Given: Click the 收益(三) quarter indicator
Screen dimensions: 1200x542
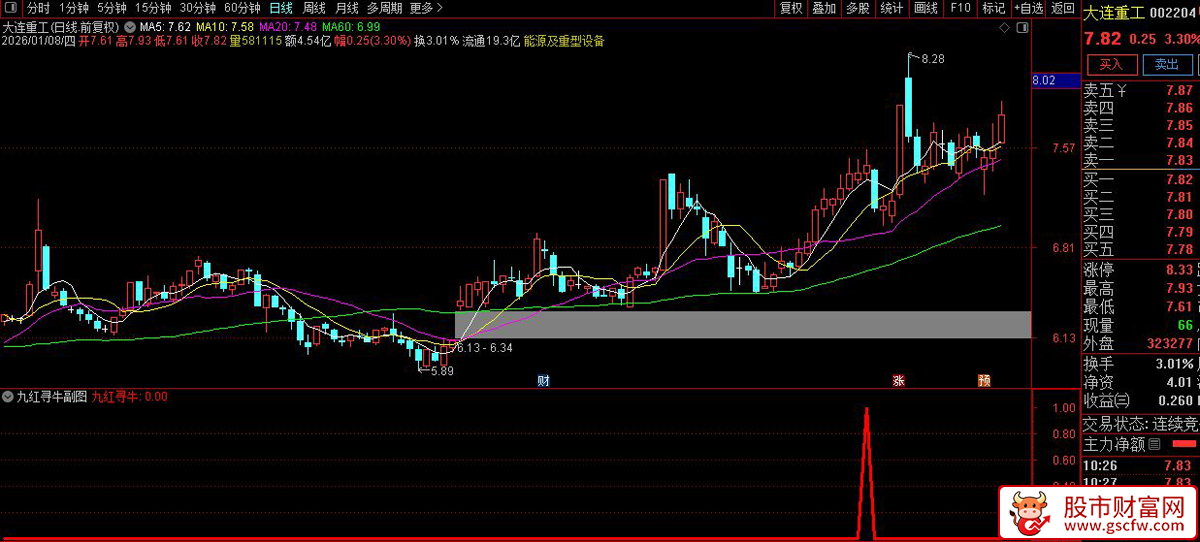Looking at the screenshot, I should tap(1108, 401).
